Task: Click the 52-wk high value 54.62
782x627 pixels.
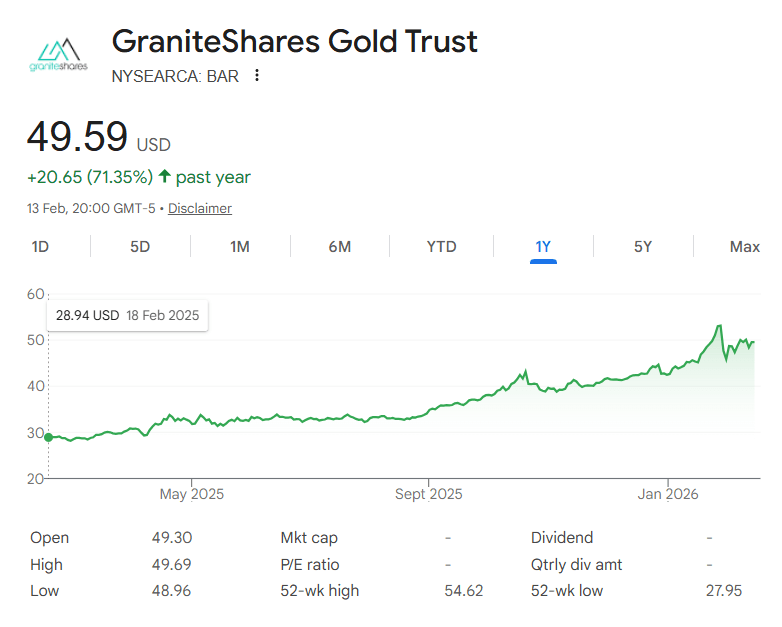Action: pyautogui.click(x=463, y=591)
